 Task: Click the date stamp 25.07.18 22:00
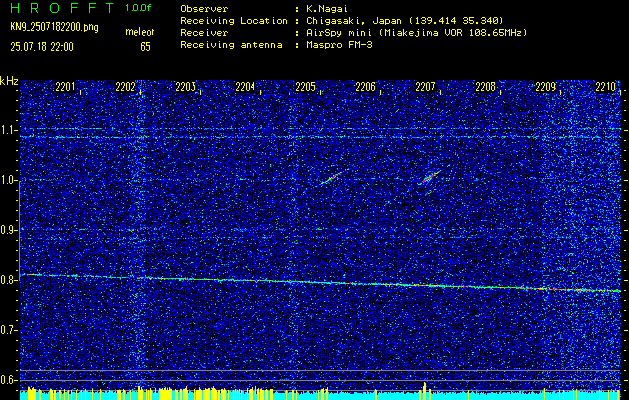coord(42,47)
